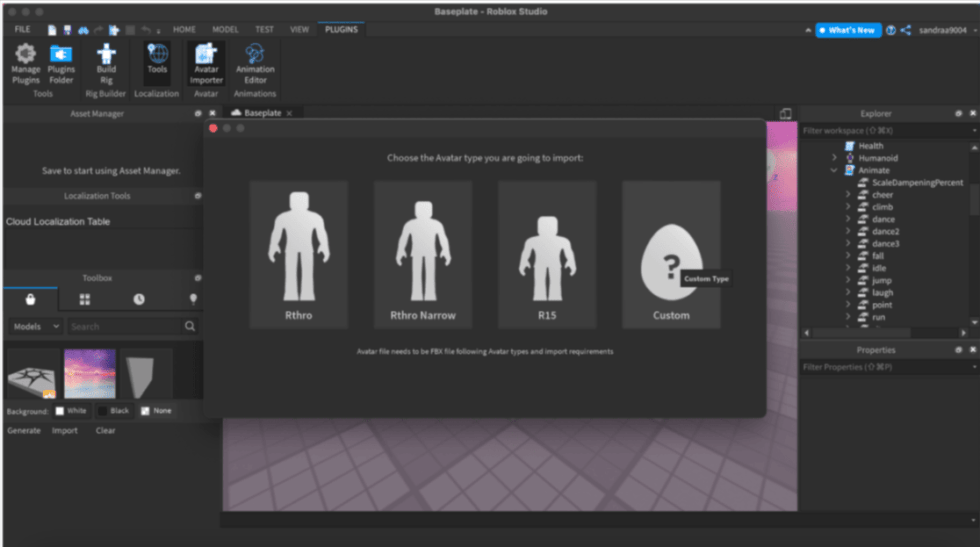Screen dimensions: 980x547
Task: Click the Toolbox Search field
Action: pyautogui.click(x=124, y=326)
